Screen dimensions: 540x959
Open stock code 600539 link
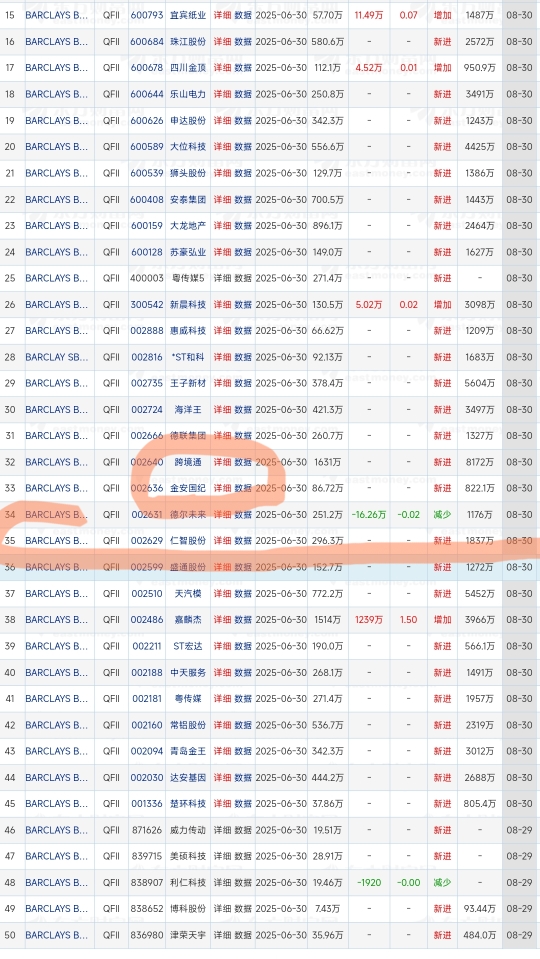click(x=147, y=173)
